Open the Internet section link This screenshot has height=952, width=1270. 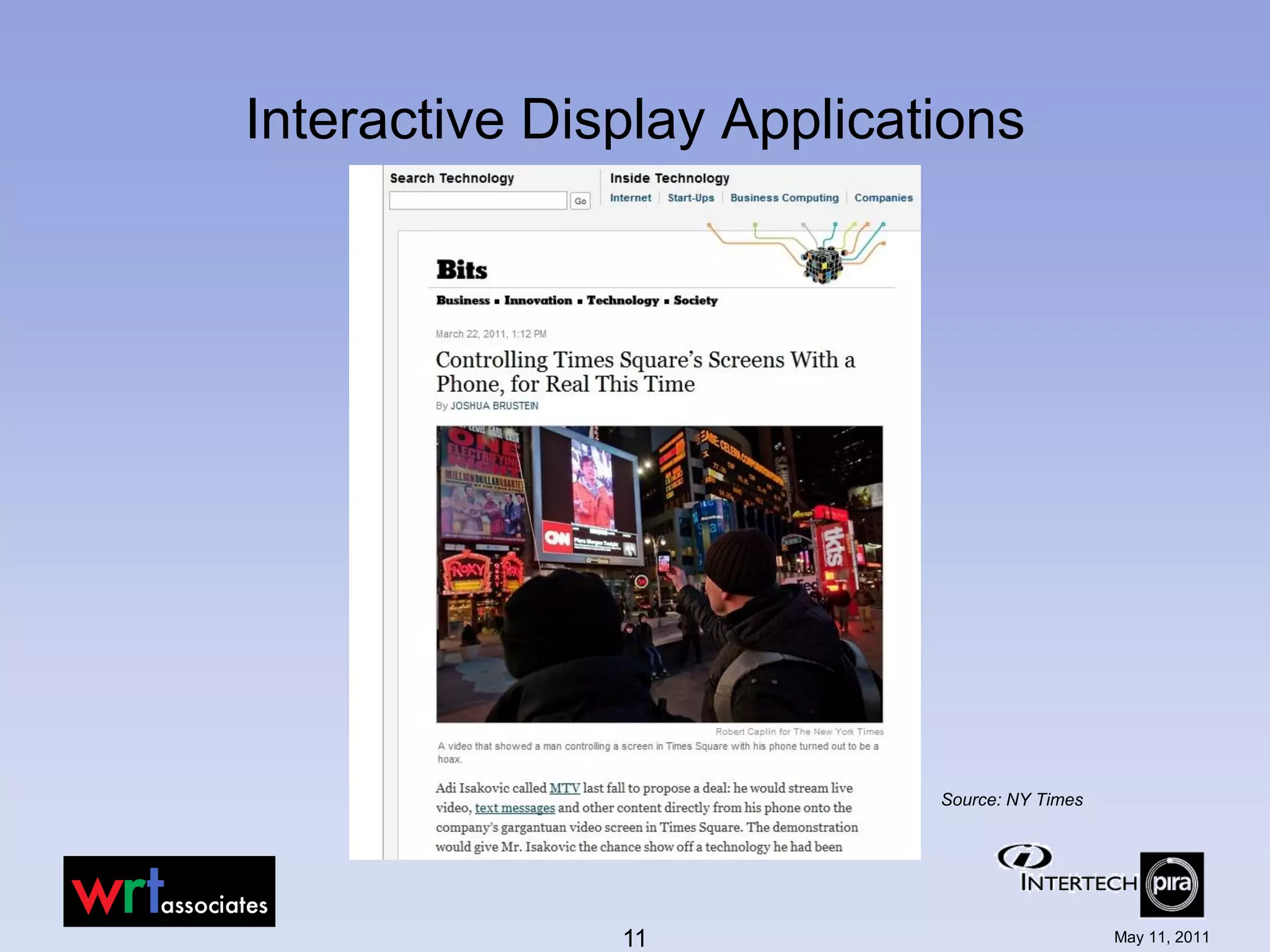pyautogui.click(x=631, y=198)
